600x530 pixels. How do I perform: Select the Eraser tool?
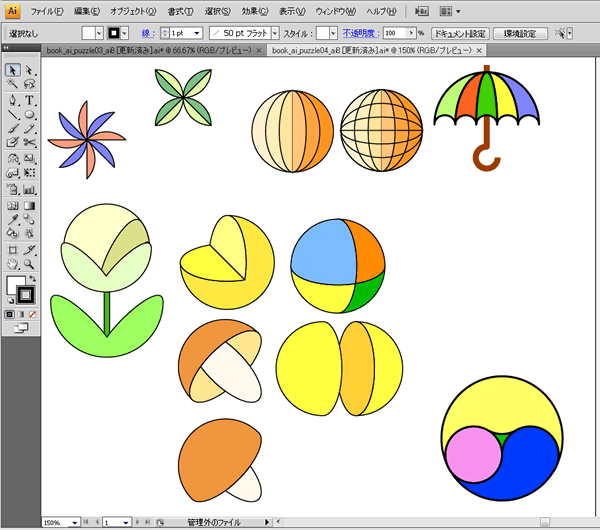13,142
